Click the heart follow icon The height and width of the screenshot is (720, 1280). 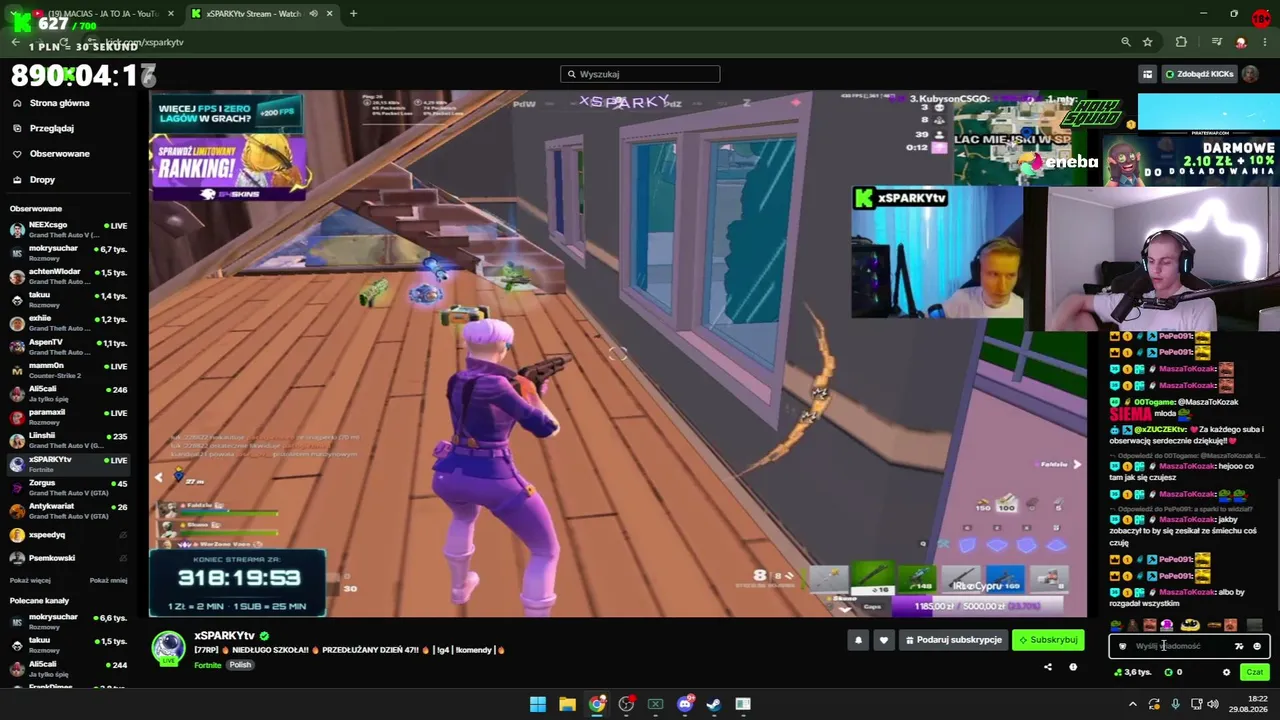point(883,640)
